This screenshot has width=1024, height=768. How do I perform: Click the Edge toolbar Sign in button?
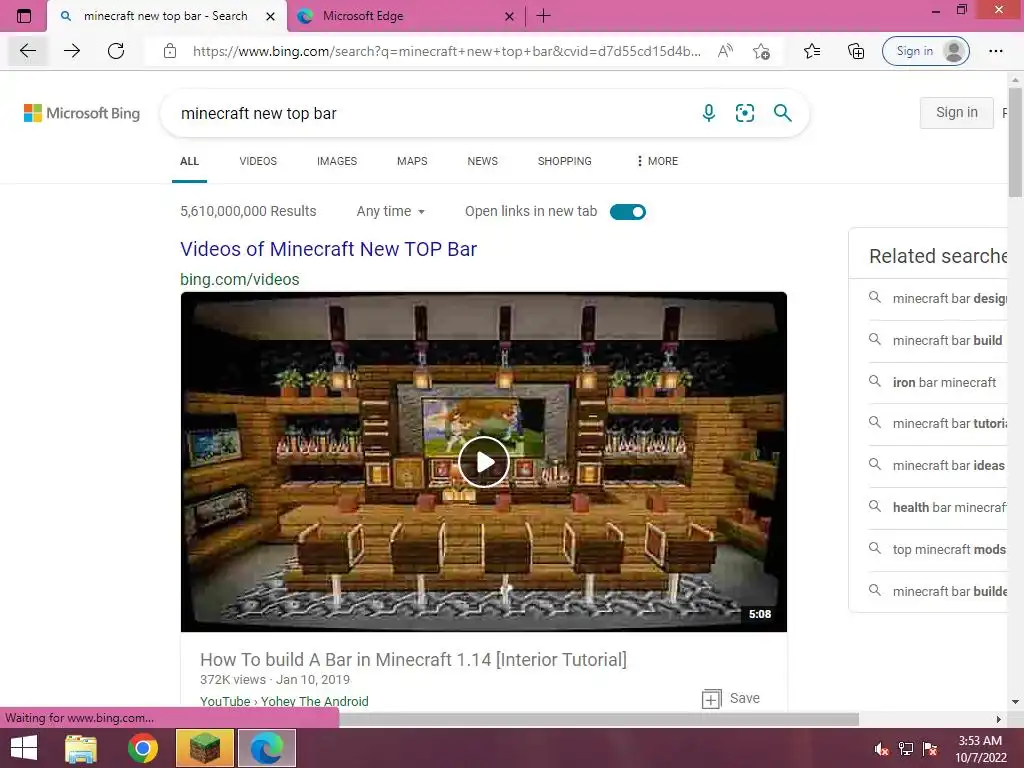pos(925,51)
